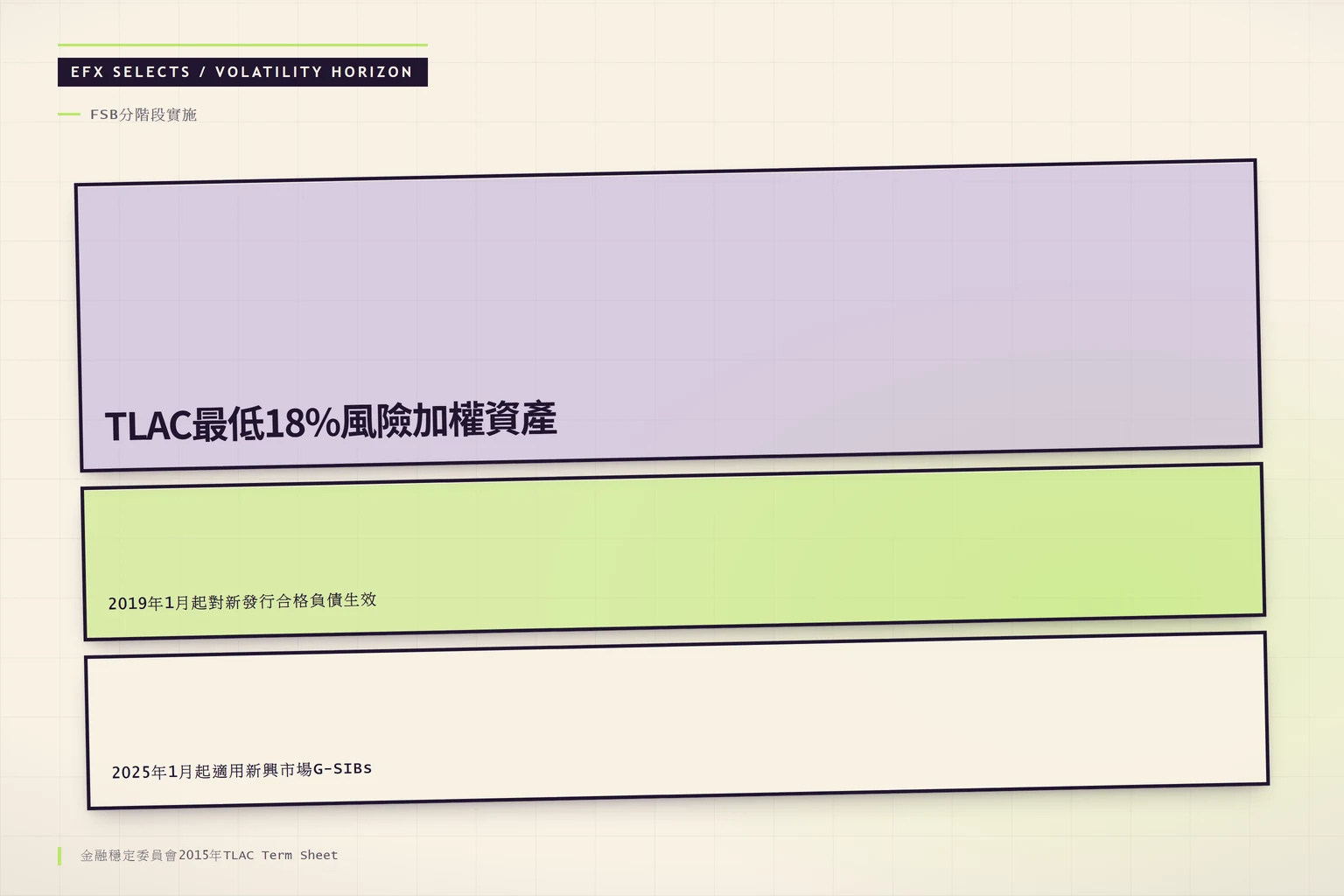
Task: Click the headline TLAC最低18%風險加權資產
Action: click(331, 422)
